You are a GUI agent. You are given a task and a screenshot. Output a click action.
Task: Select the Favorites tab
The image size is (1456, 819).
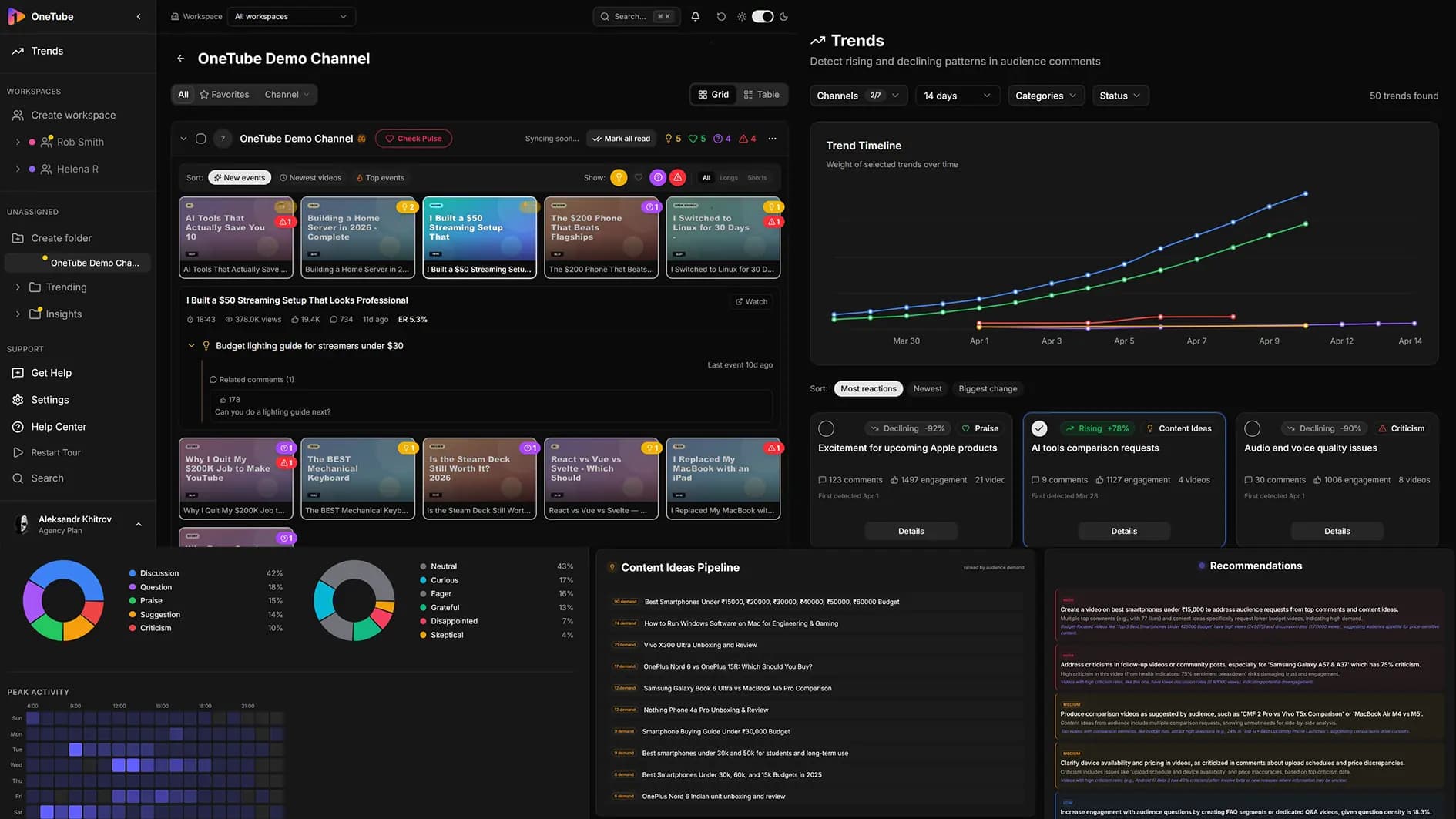[224, 95]
